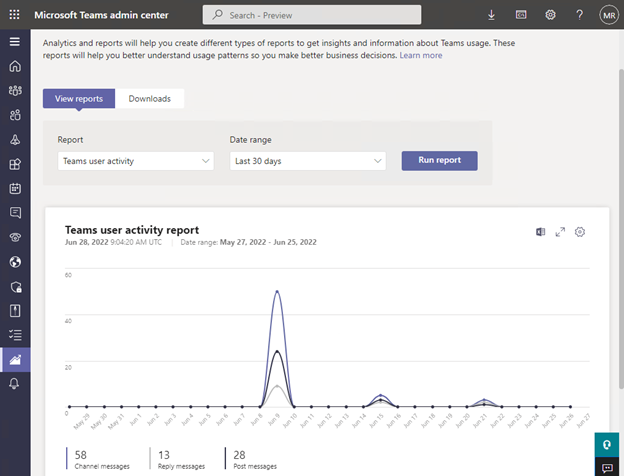Viewport: 624px width, 476px height.
Task: Switch to the Downloads tab
Action: click(x=150, y=99)
